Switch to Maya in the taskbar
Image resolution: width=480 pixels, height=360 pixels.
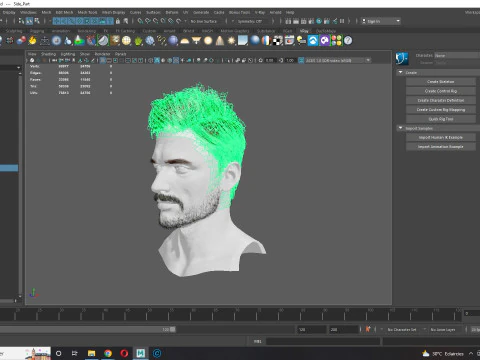(x=141, y=353)
